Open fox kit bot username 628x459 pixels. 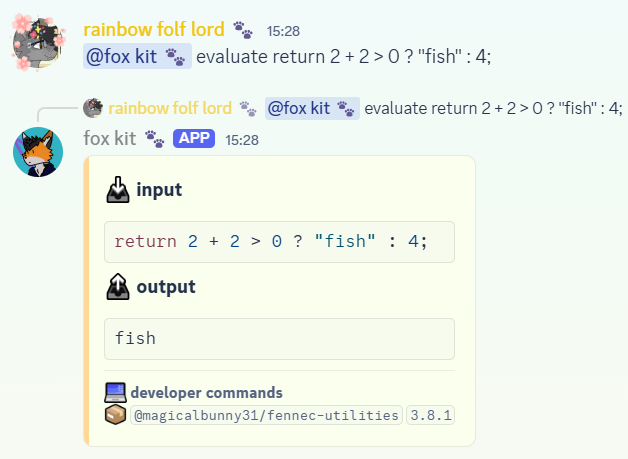[110, 139]
